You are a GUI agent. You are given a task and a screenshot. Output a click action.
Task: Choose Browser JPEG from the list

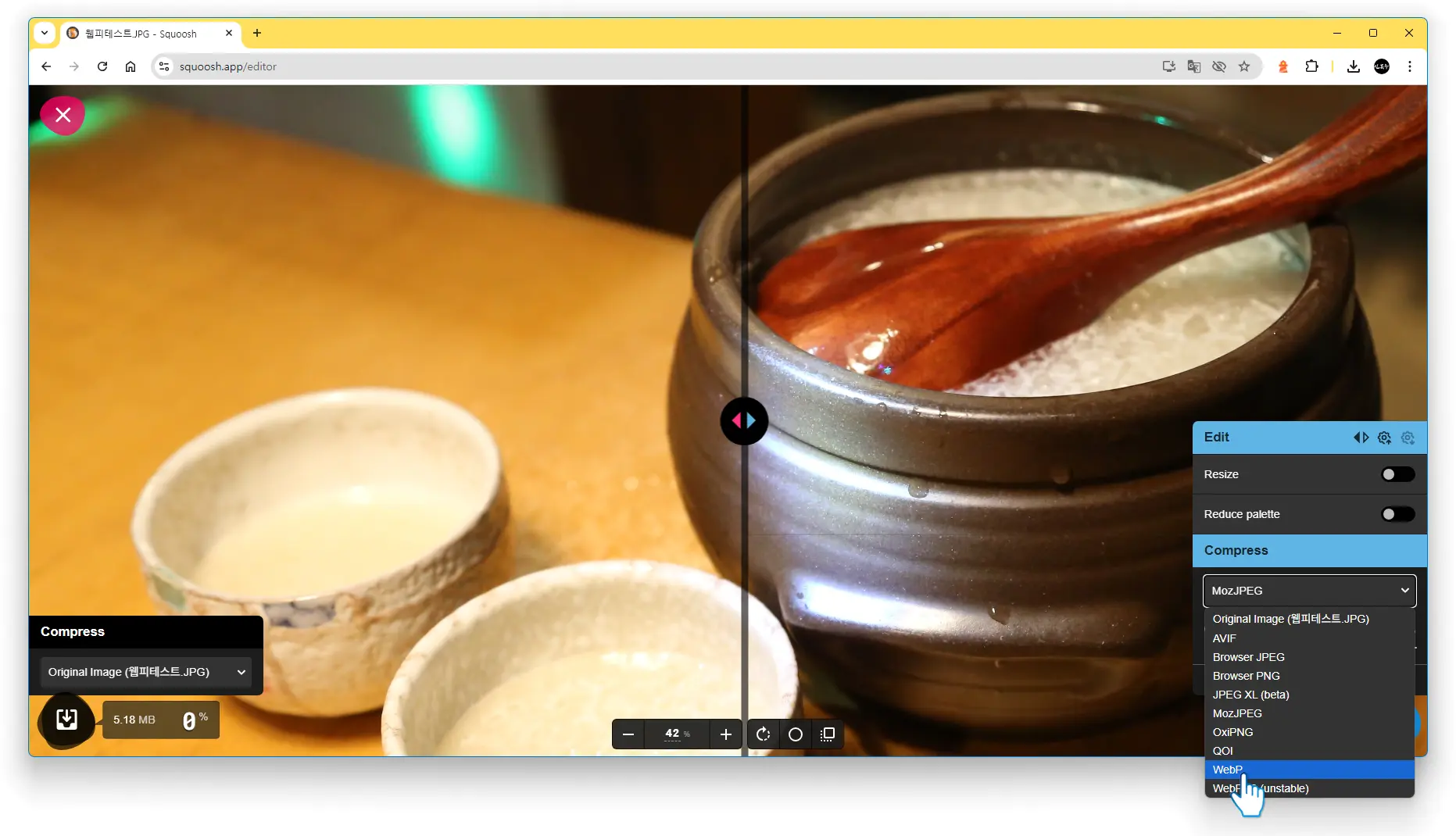[x=1309, y=657]
